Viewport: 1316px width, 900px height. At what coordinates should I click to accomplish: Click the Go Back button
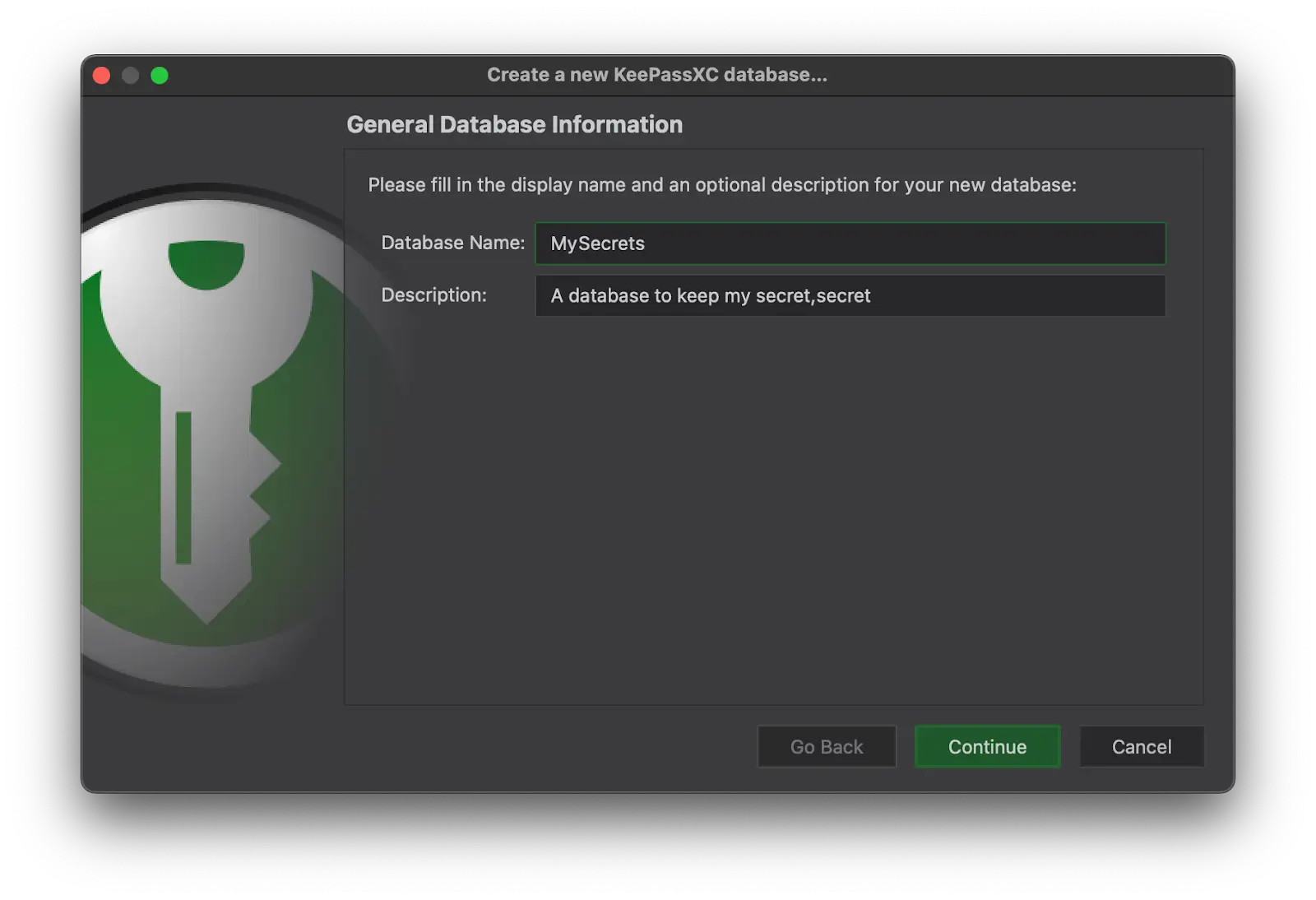coord(826,746)
